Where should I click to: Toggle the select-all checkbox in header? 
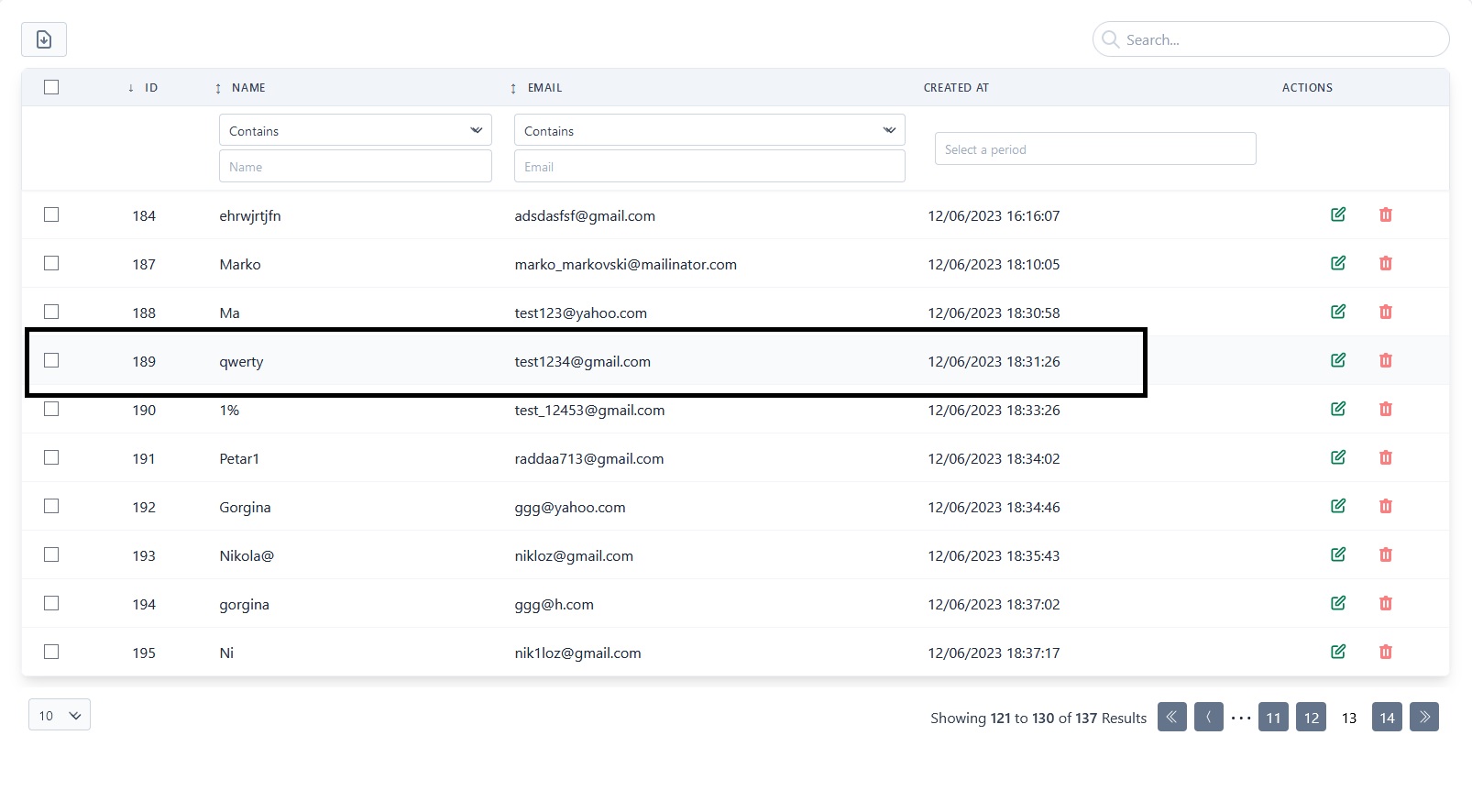click(x=51, y=87)
